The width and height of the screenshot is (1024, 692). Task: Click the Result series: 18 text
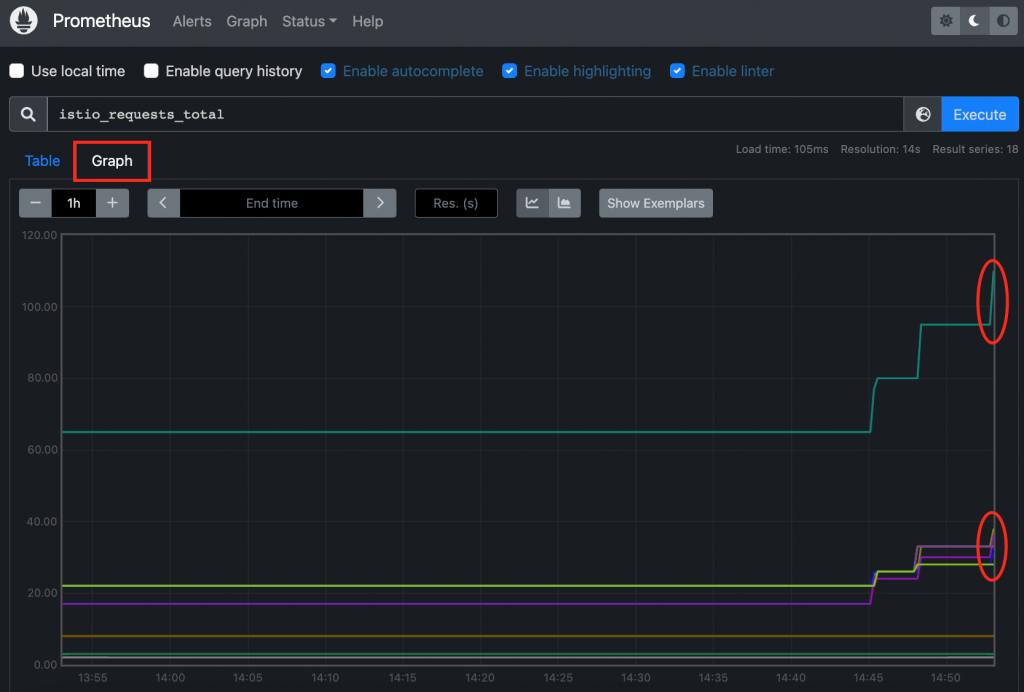coord(975,149)
